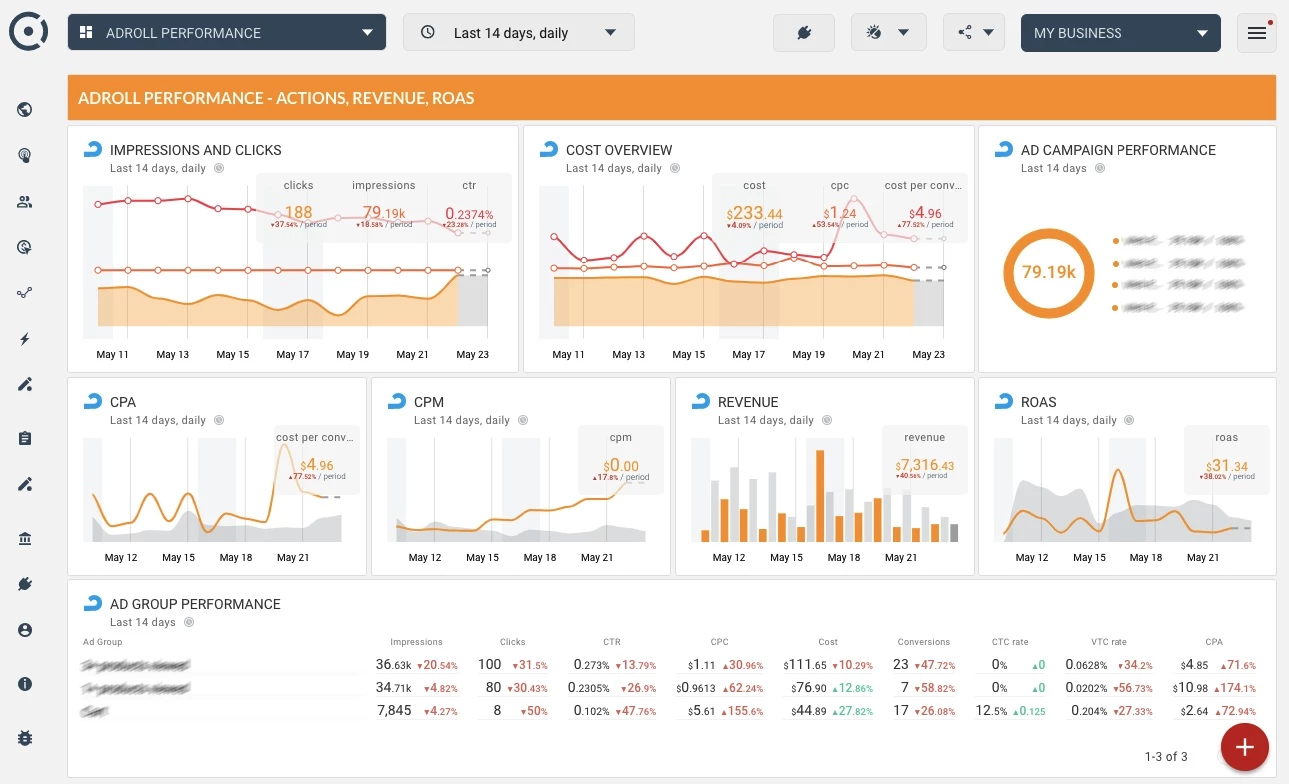Expand the share options dropdown
Image resolution: width=1289 pixels, height=784 pixels.
click(x=974, y=32)
